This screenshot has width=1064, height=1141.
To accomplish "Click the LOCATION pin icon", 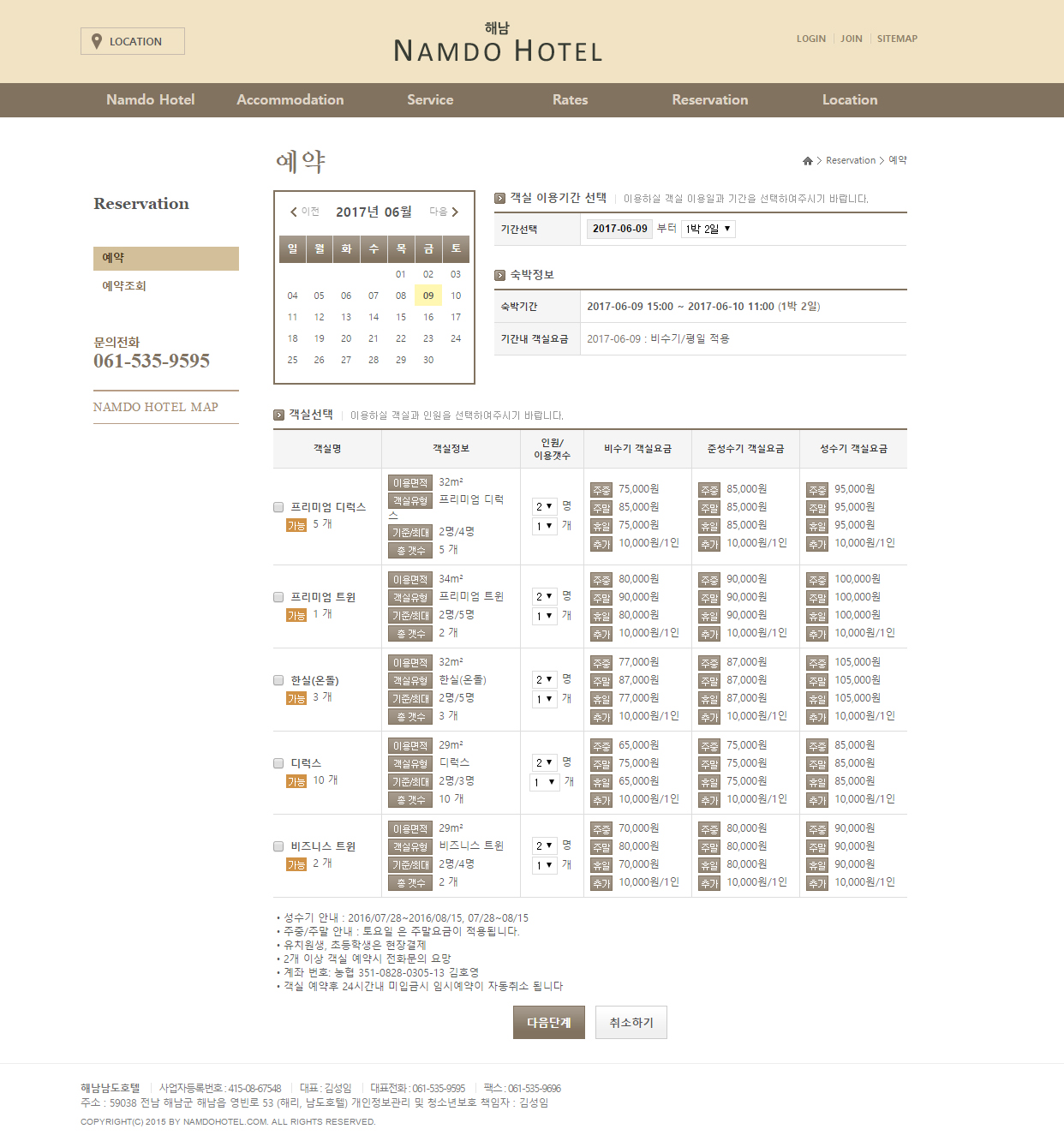I will (97, 41).
